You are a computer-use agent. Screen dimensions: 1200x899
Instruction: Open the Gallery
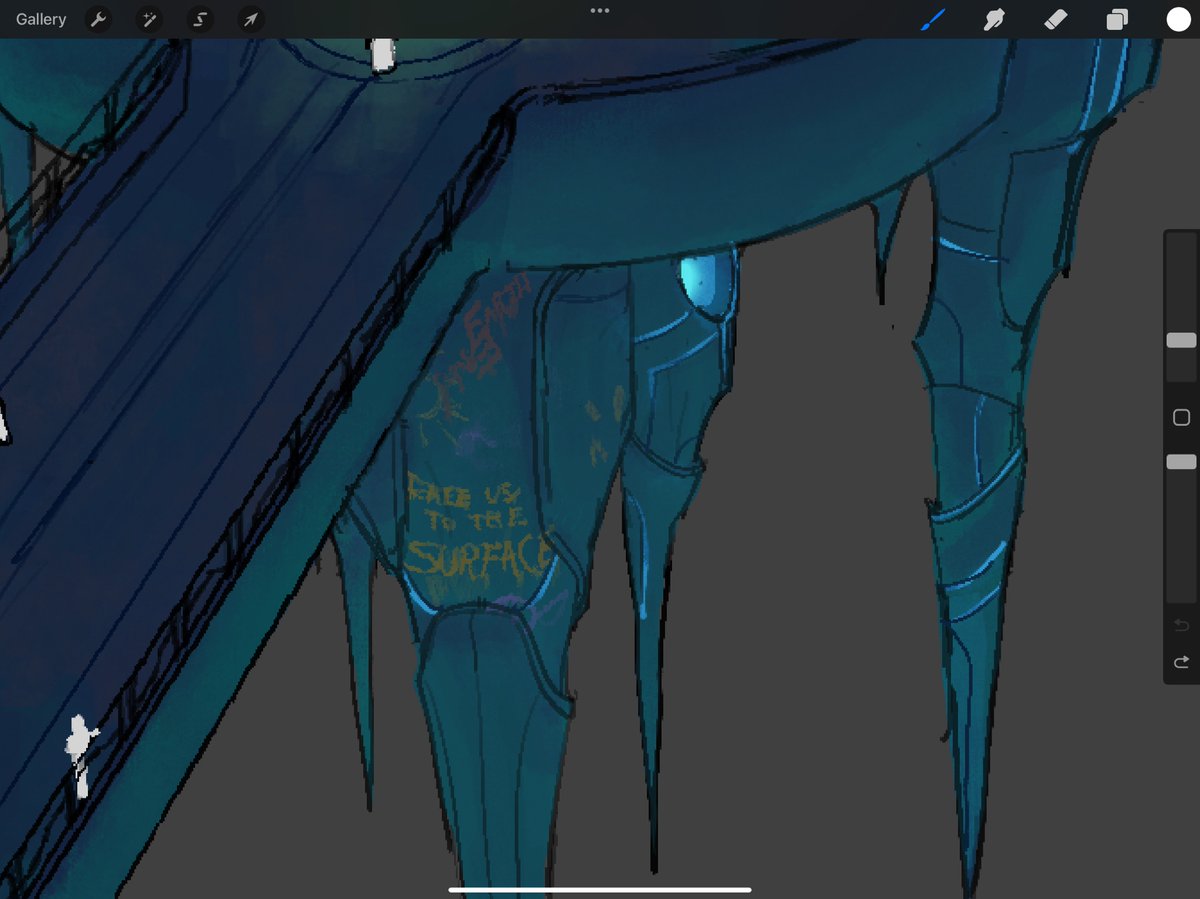[x=41, y=19]
